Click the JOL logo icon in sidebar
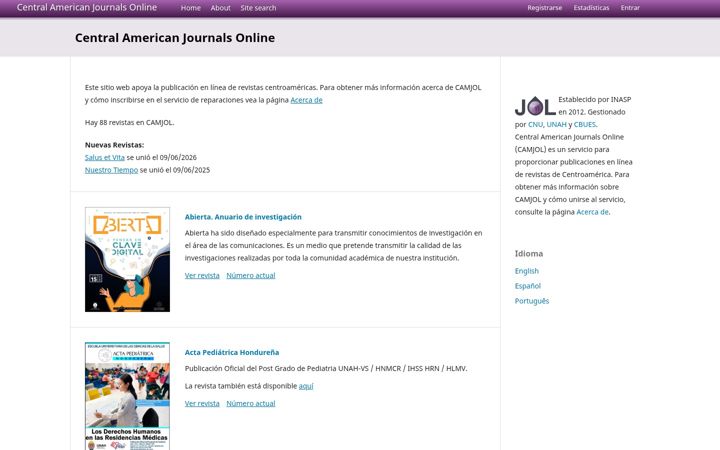The width and height of the screenshot is (720, 450). [535, 106]
